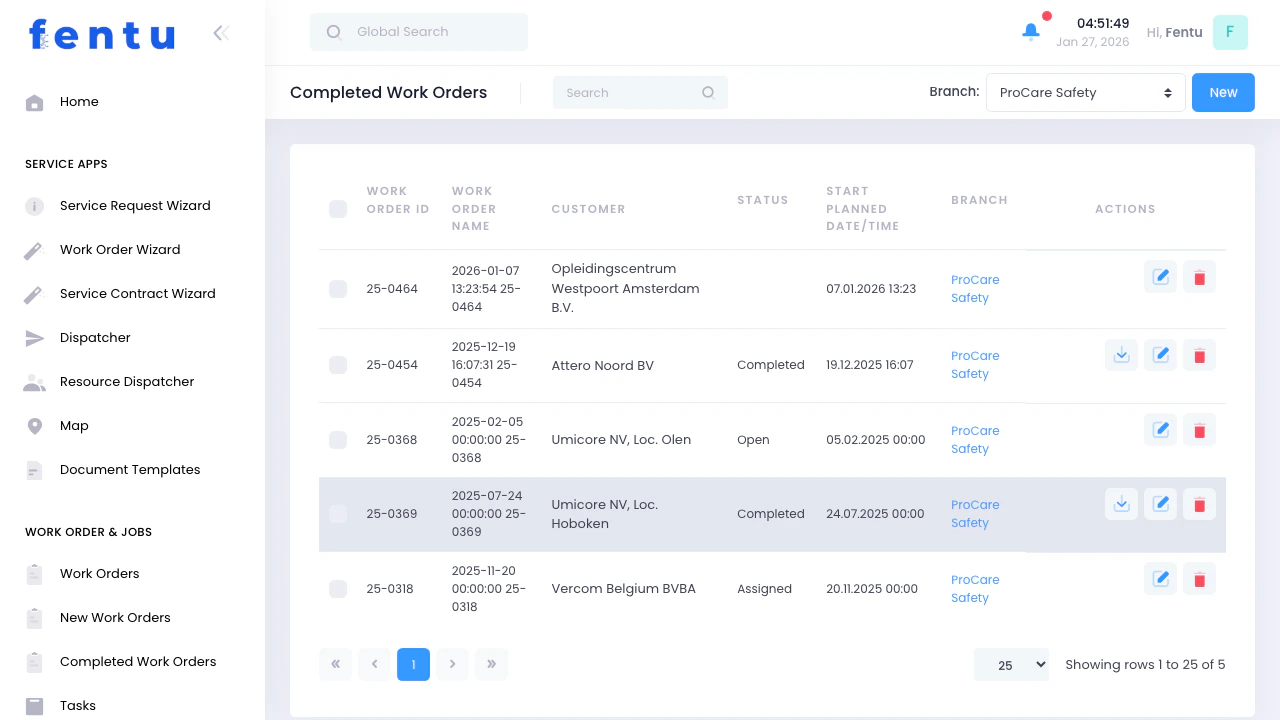
Task: Create a record with the New button
Action: coord(1223,92)
